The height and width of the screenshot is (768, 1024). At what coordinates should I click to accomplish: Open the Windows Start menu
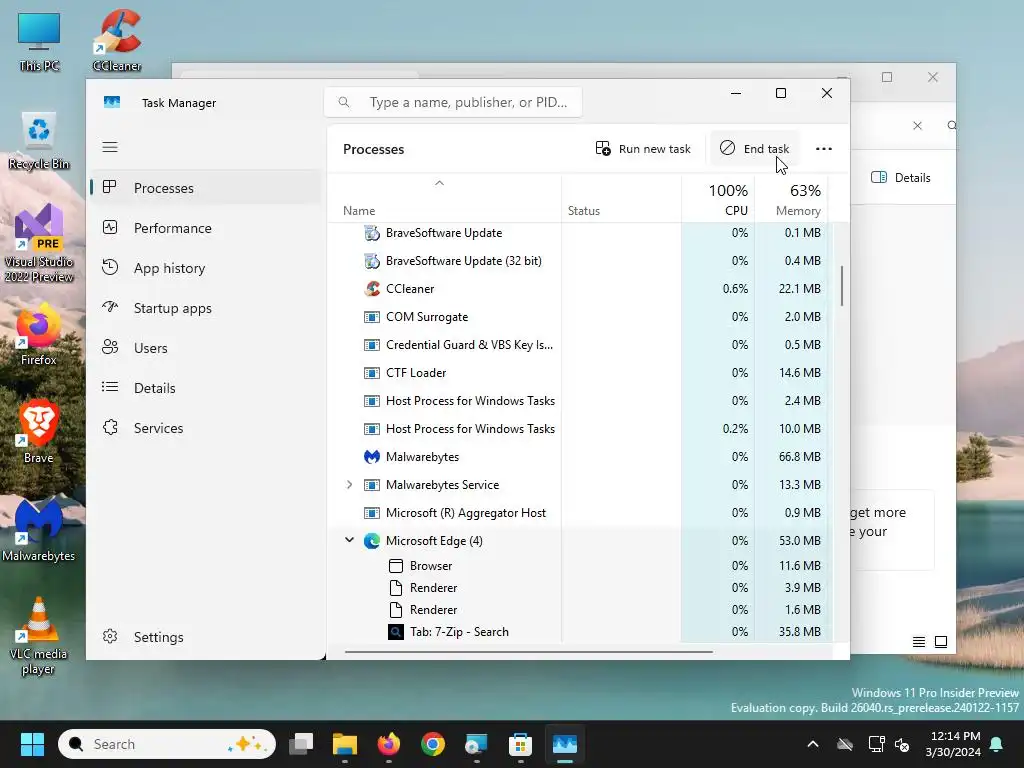[32, 744]
